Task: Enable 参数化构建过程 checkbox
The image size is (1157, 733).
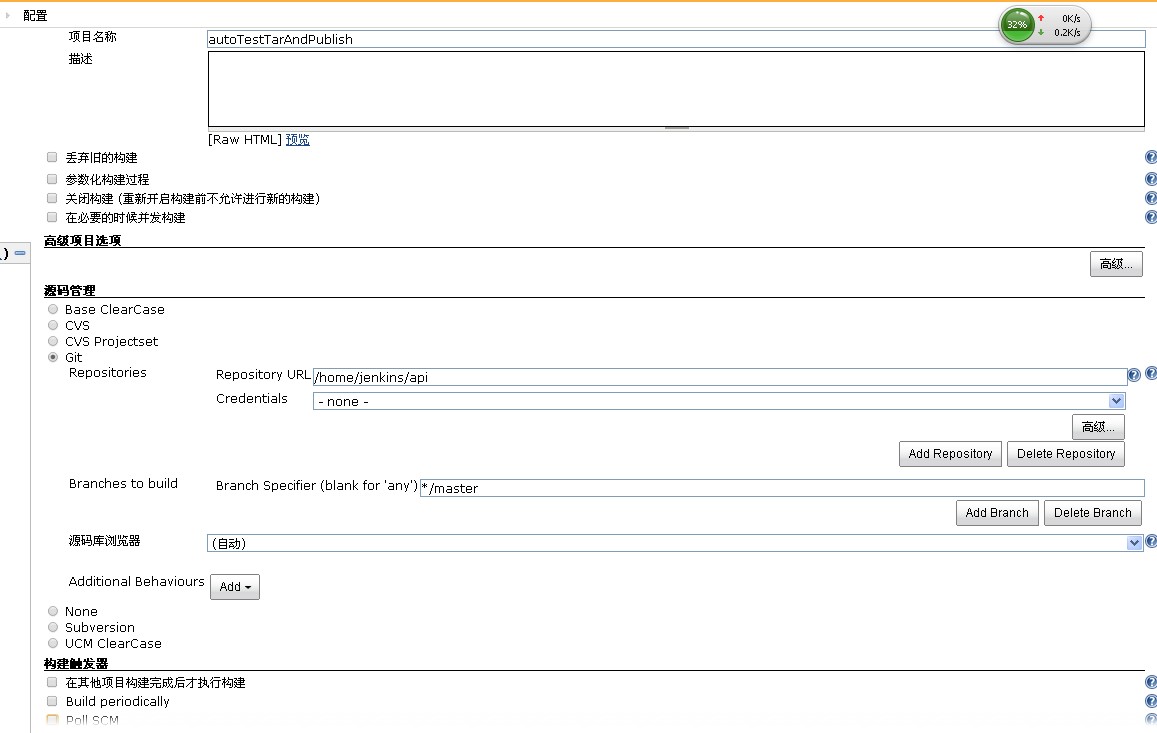Action: pyautogui.click(x=52, y=179)
